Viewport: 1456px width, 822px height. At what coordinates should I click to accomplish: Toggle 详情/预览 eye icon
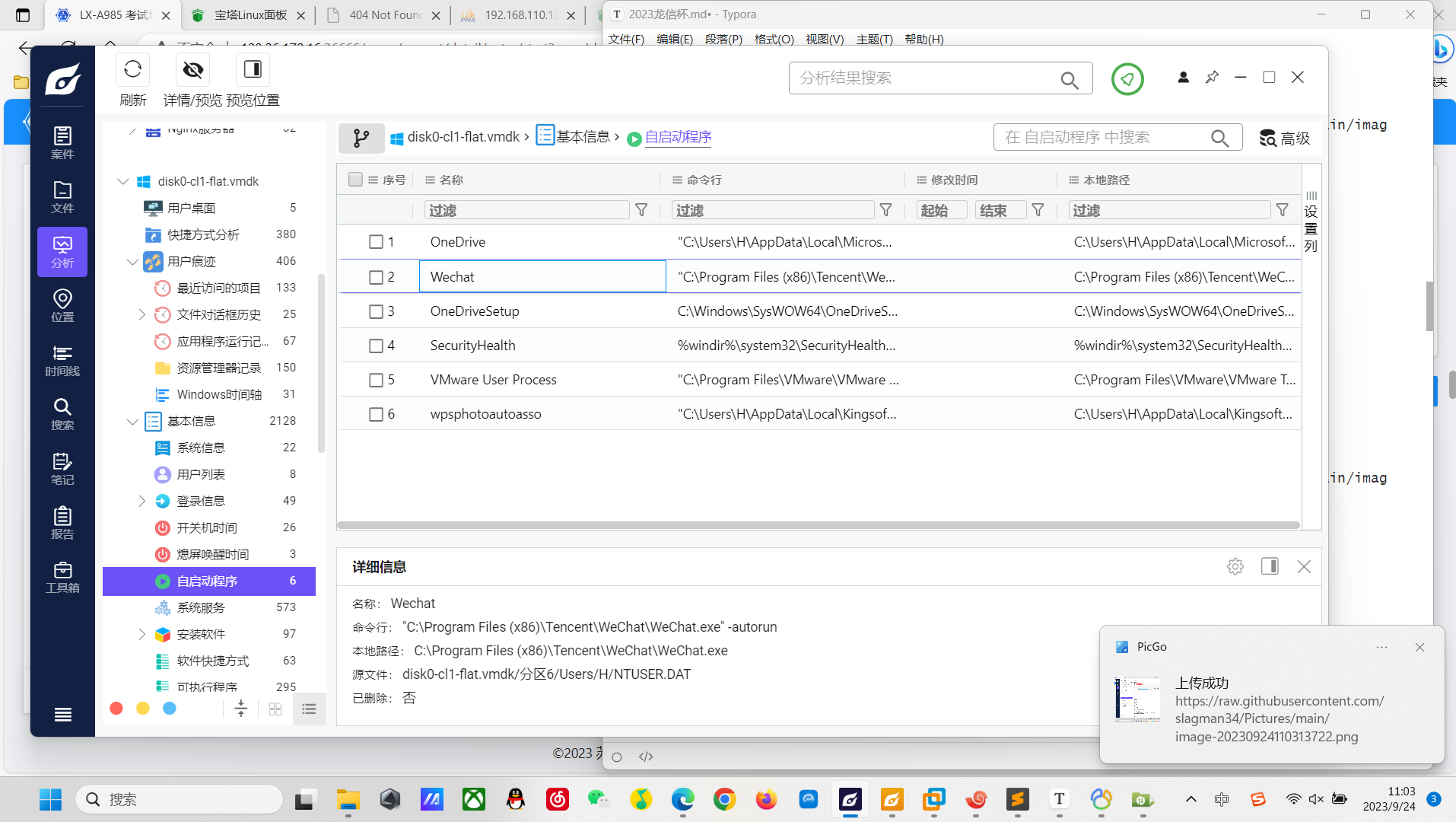[192, 69]
